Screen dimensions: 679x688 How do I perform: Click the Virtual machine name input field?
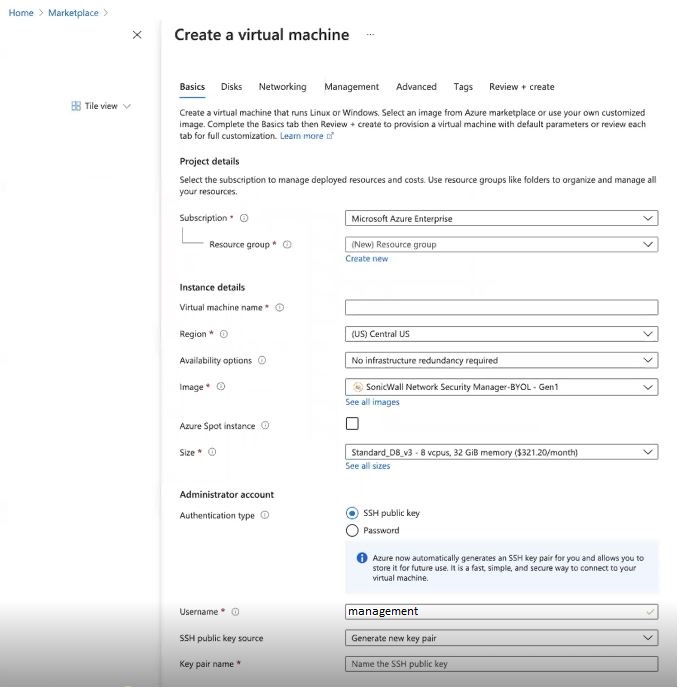pos(501,308)
